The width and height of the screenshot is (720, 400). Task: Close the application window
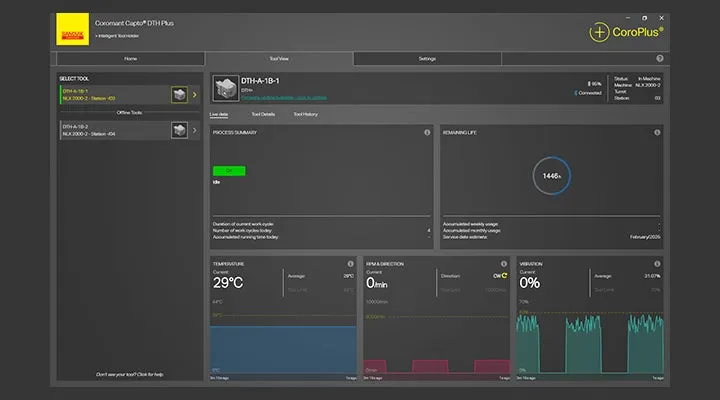click(x=661, y=18)
